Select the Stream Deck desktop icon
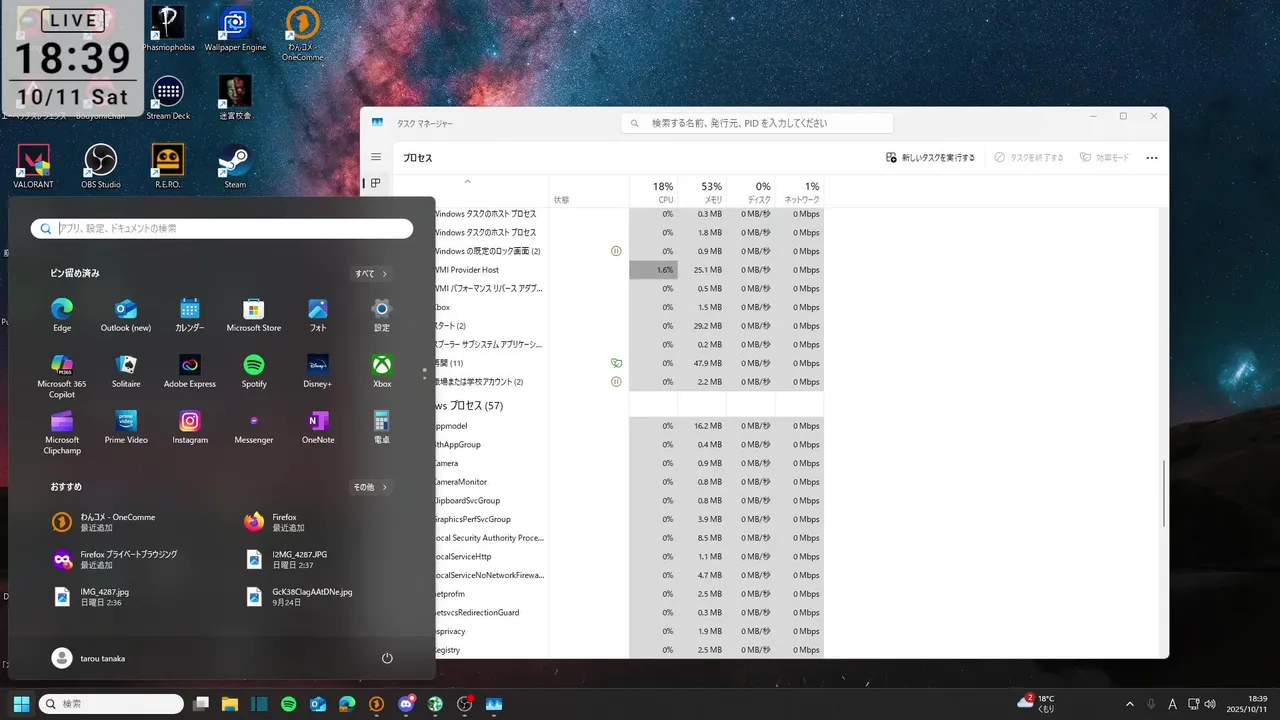This screenshot has height=720, width=1280. 168,98
